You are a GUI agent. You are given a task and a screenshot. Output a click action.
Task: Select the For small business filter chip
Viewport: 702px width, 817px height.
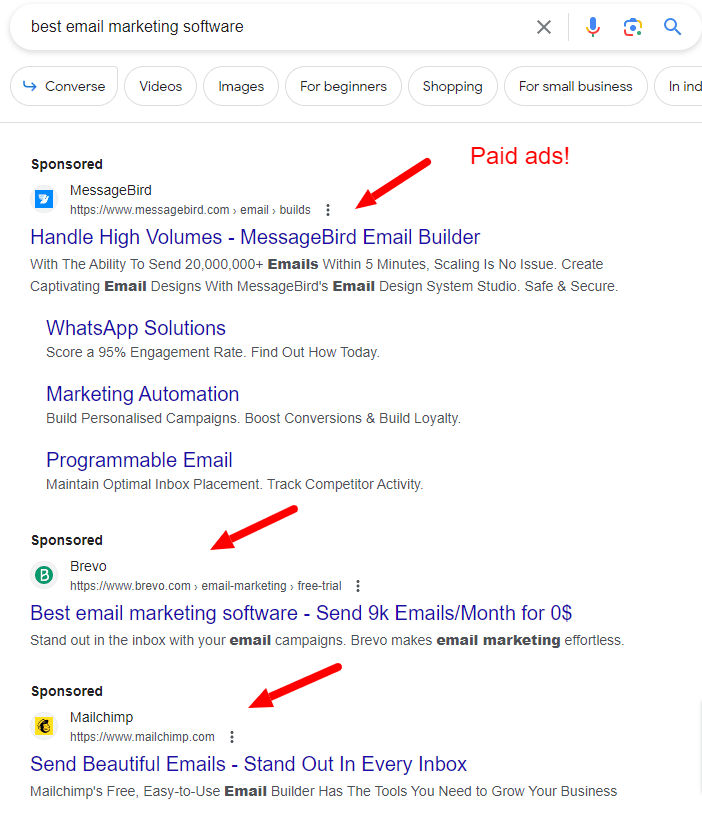(x=575, y=86)
